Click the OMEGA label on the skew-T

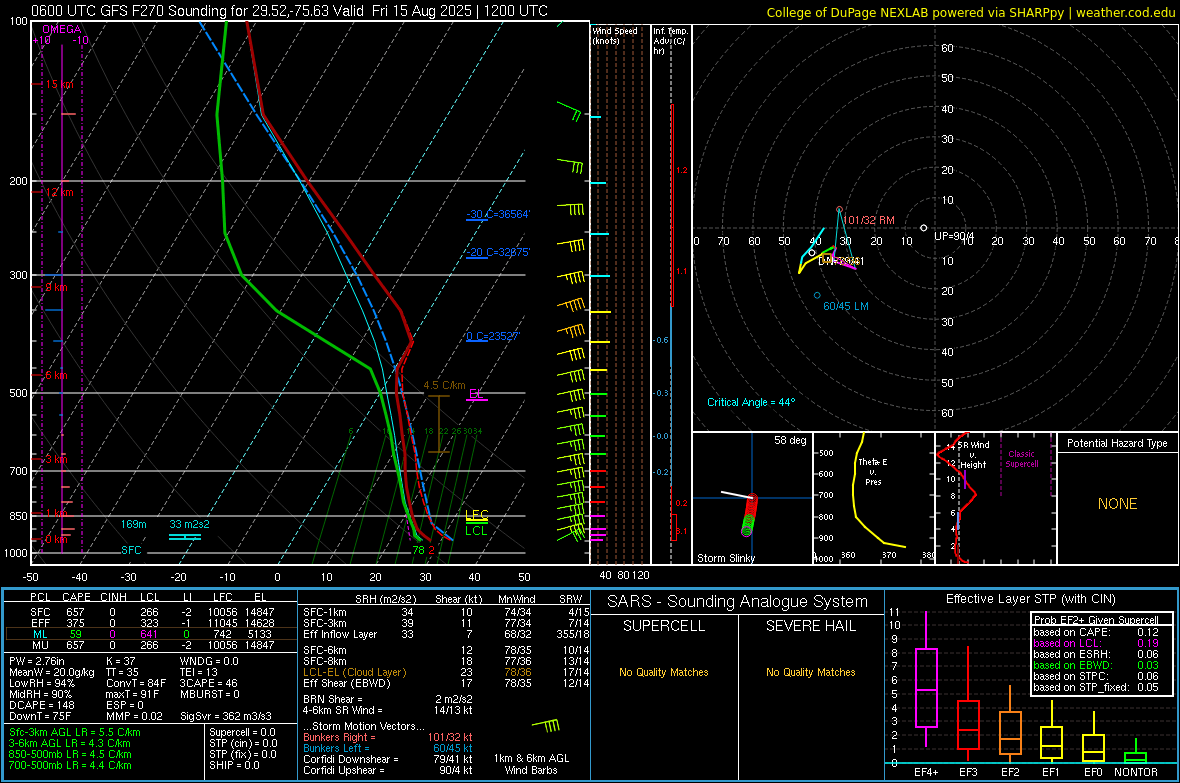[62, 29]
